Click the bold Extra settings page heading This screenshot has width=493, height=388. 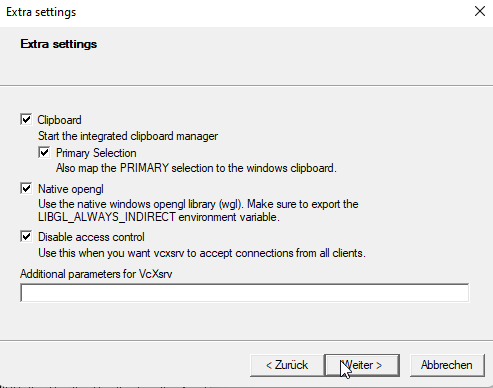point(59,44)
